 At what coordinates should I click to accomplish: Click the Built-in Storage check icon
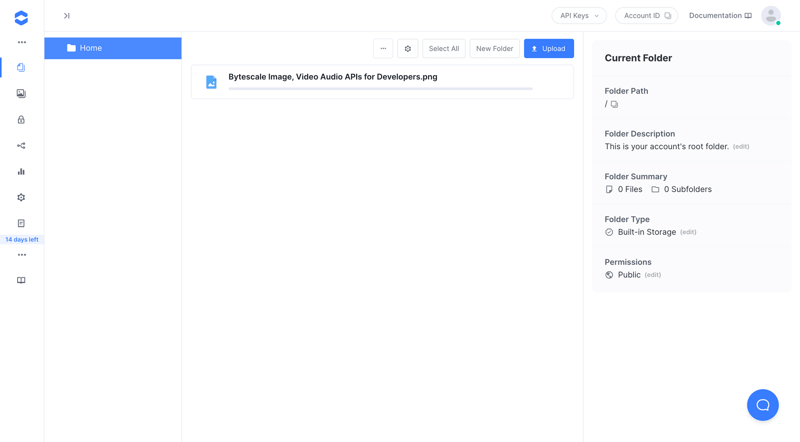coord(609,232)
